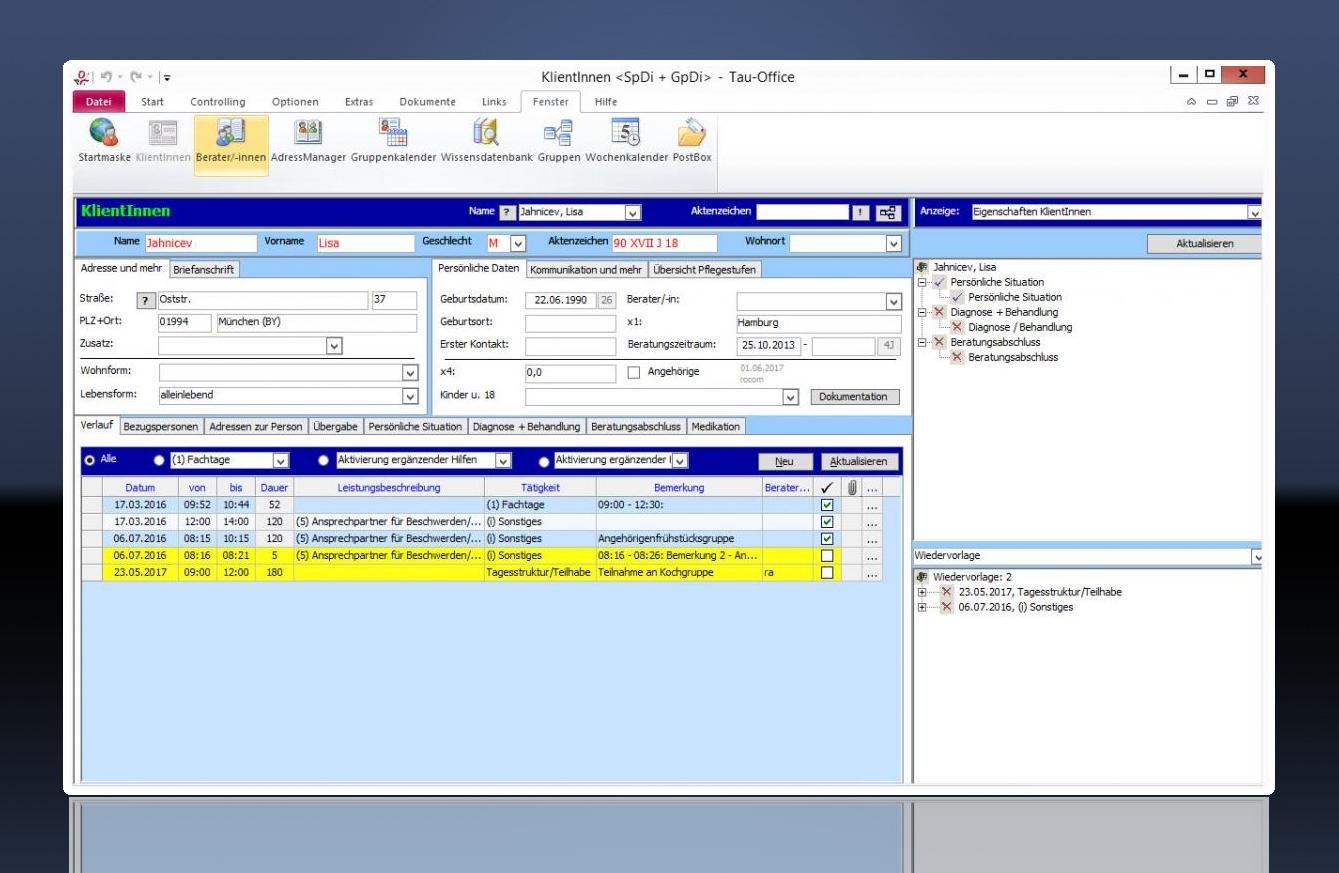
Task: Open the Controlling menu tab
Action: 218,102
